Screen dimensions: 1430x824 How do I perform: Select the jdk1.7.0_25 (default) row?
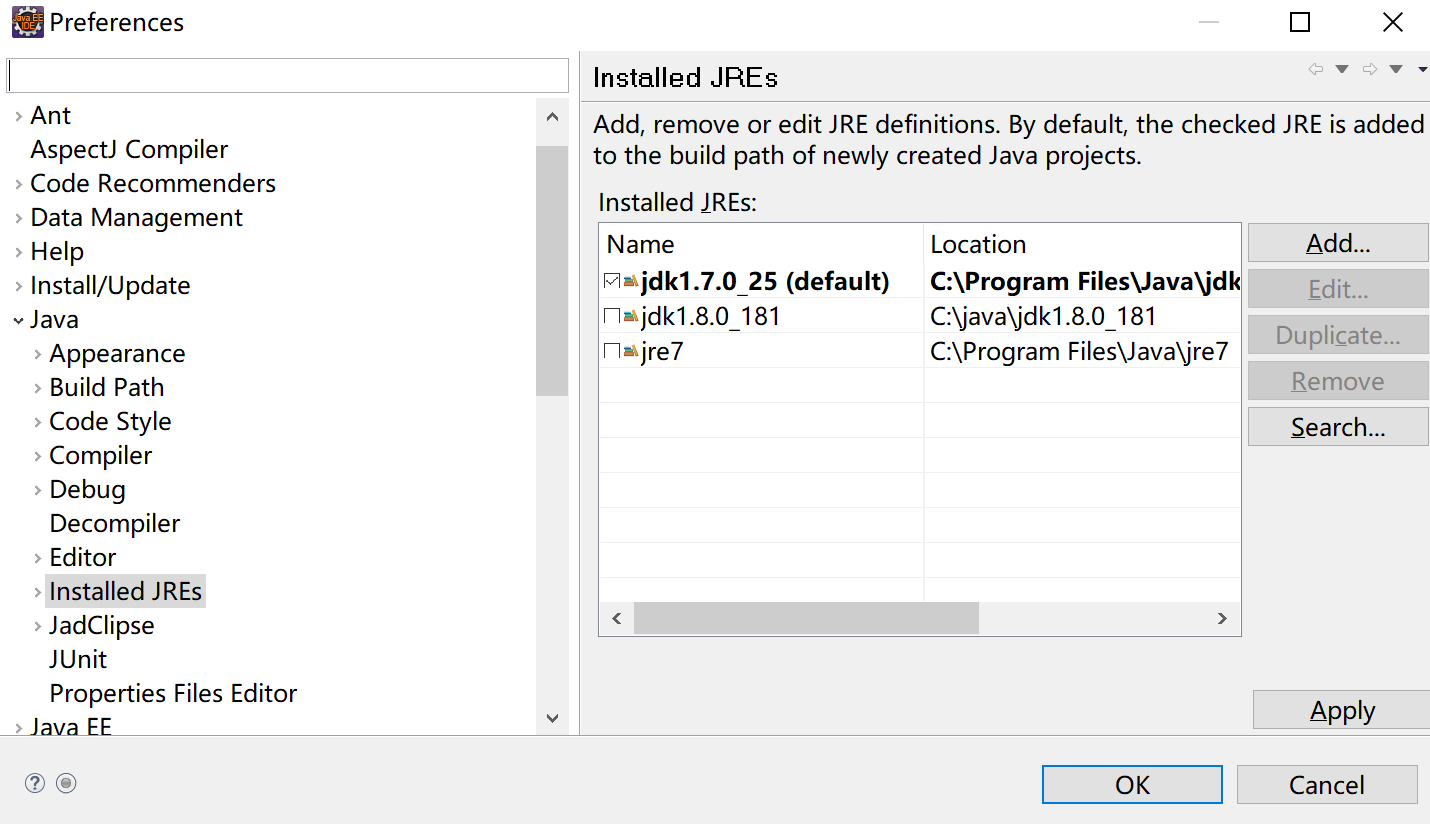point(765,282)
